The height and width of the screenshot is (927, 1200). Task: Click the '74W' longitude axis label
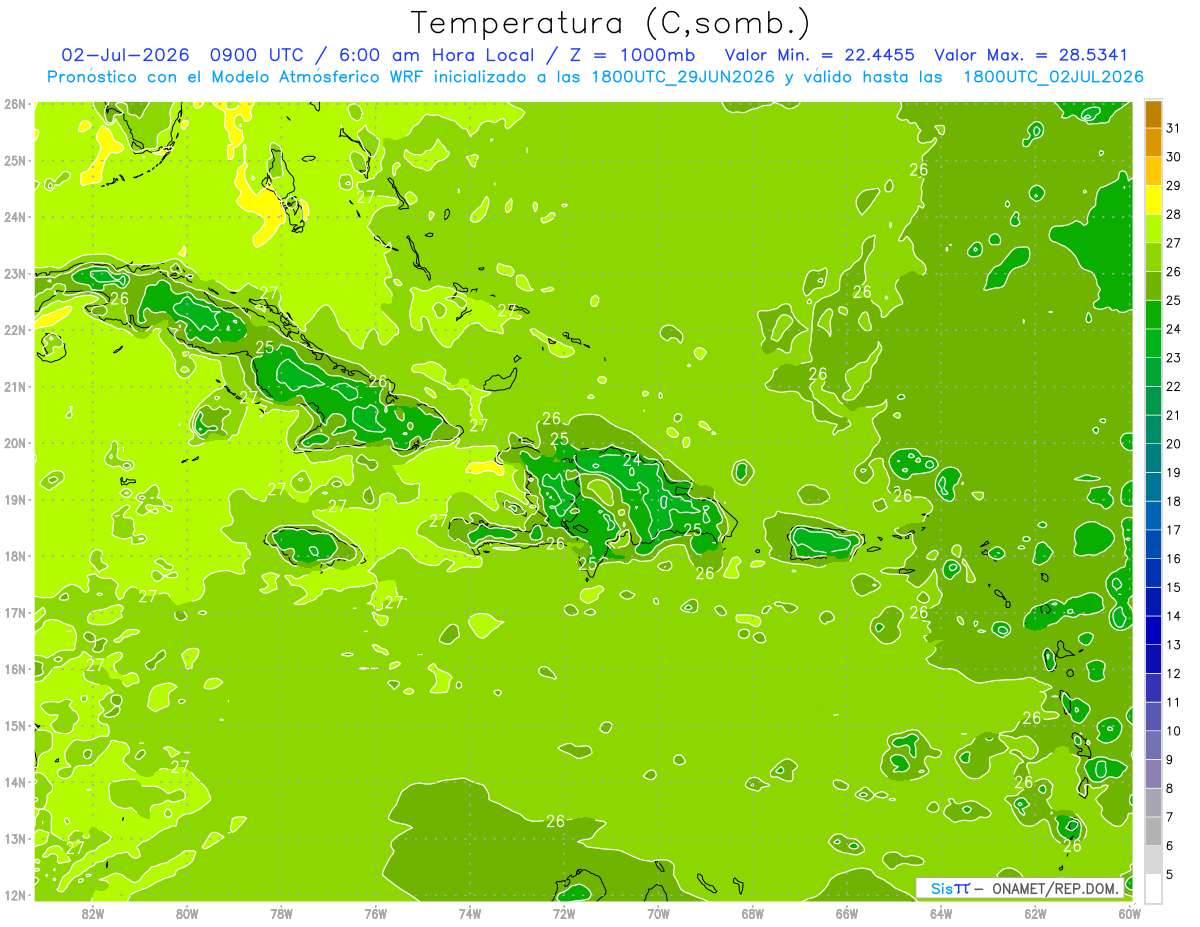pos(469,913)
